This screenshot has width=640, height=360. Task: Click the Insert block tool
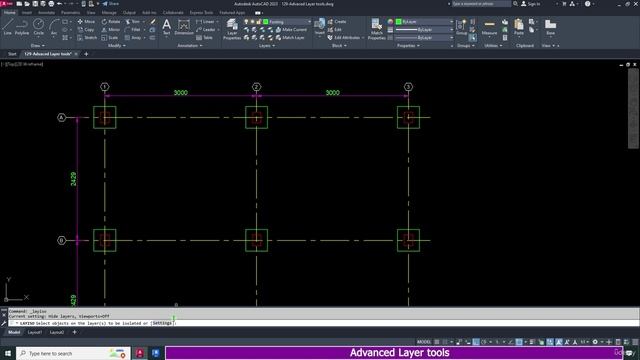point(320,27)
